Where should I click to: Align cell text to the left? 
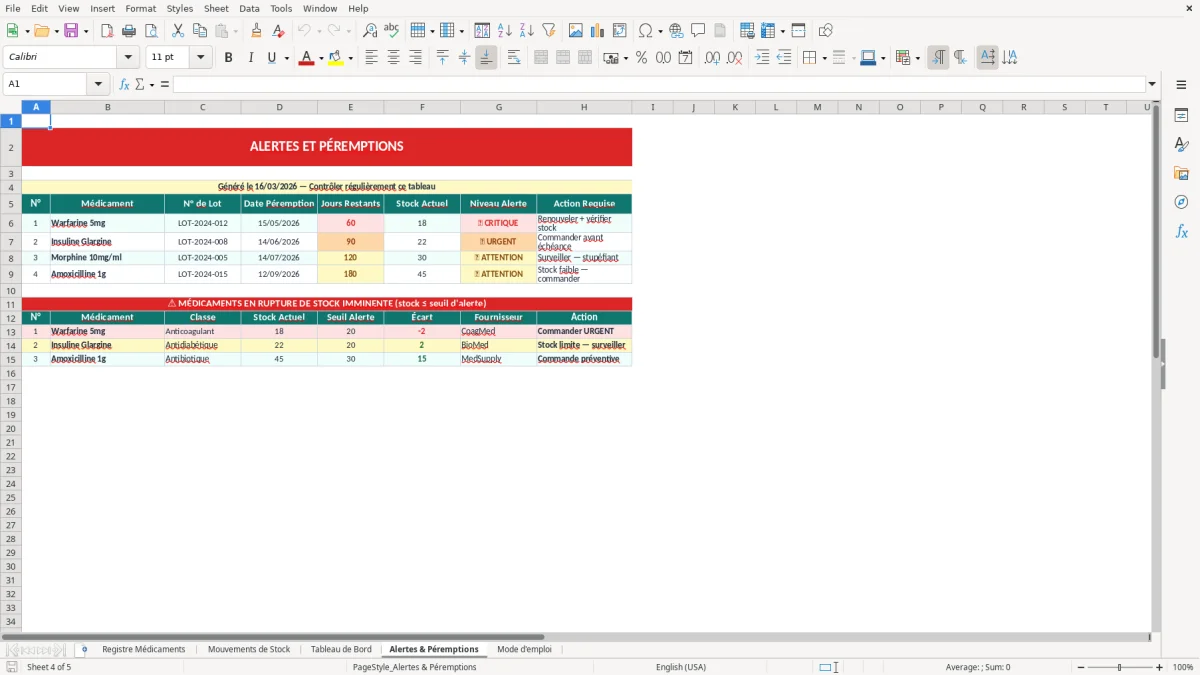372,57
